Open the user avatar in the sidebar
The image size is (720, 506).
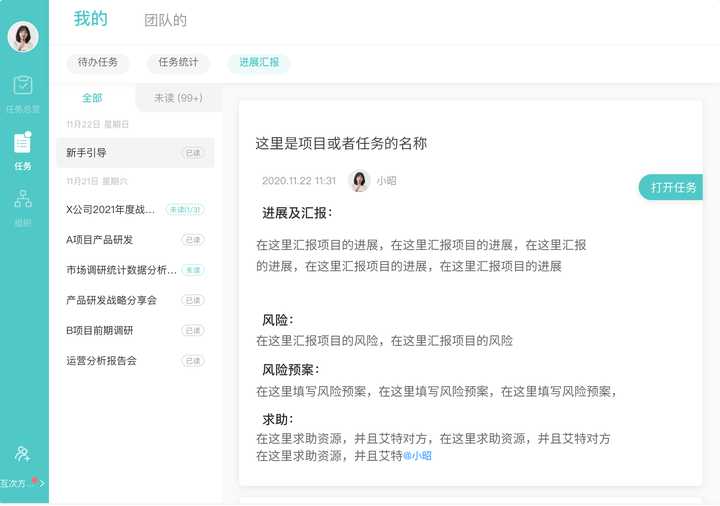tap(23, 36)
